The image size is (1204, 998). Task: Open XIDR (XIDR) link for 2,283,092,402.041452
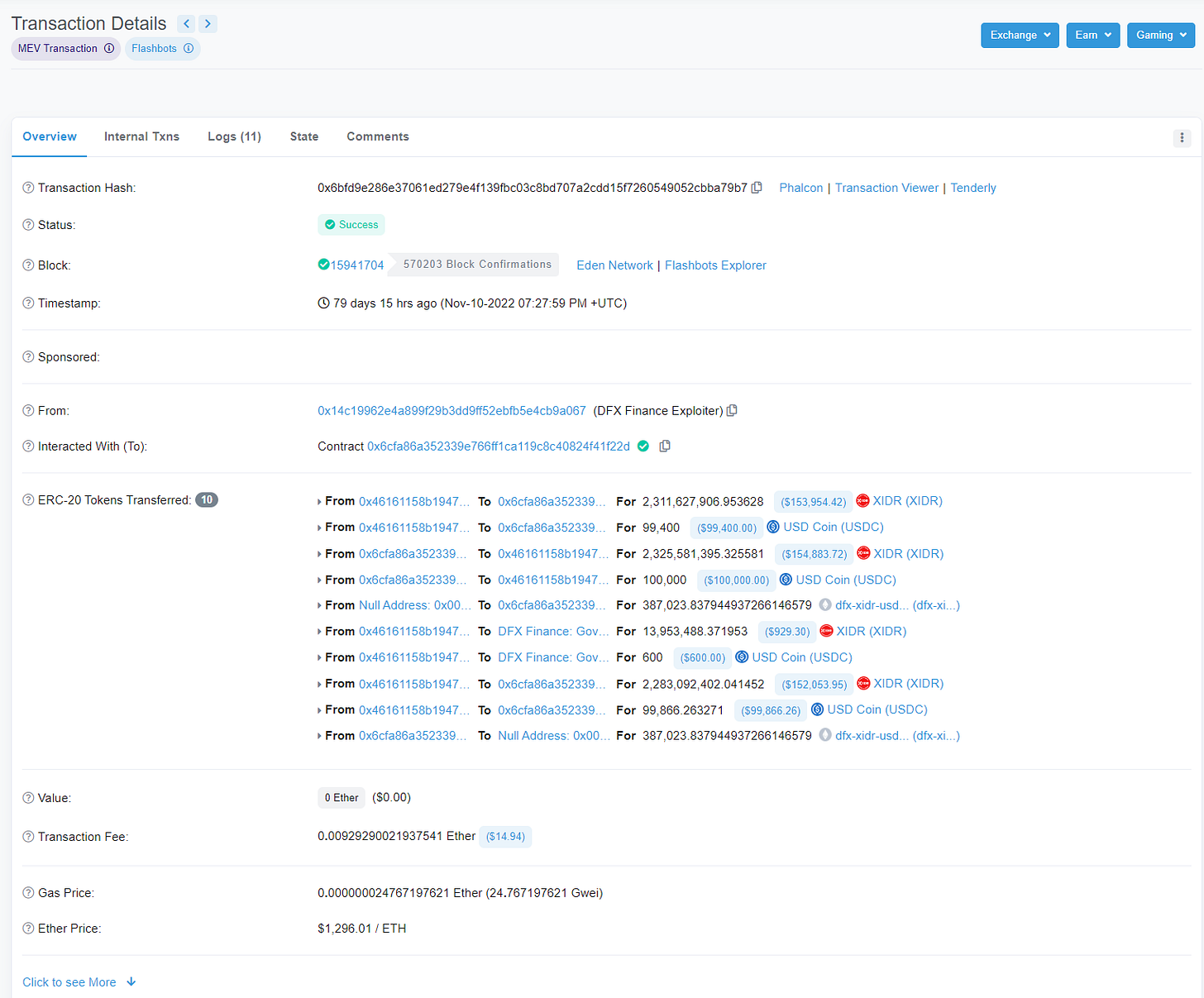coord(909,684)
